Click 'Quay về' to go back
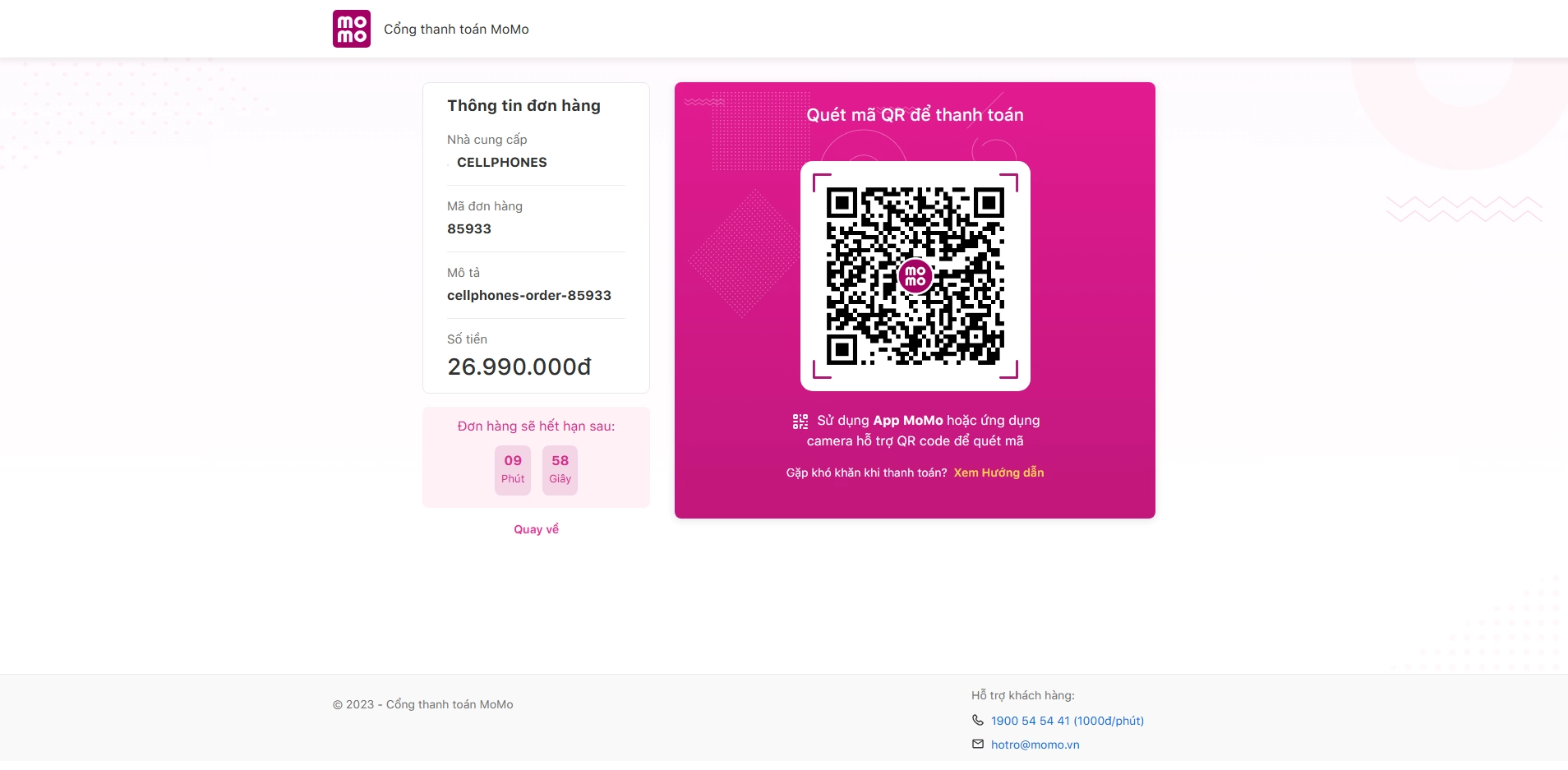The image size is (1568, 770). [536, 529]
